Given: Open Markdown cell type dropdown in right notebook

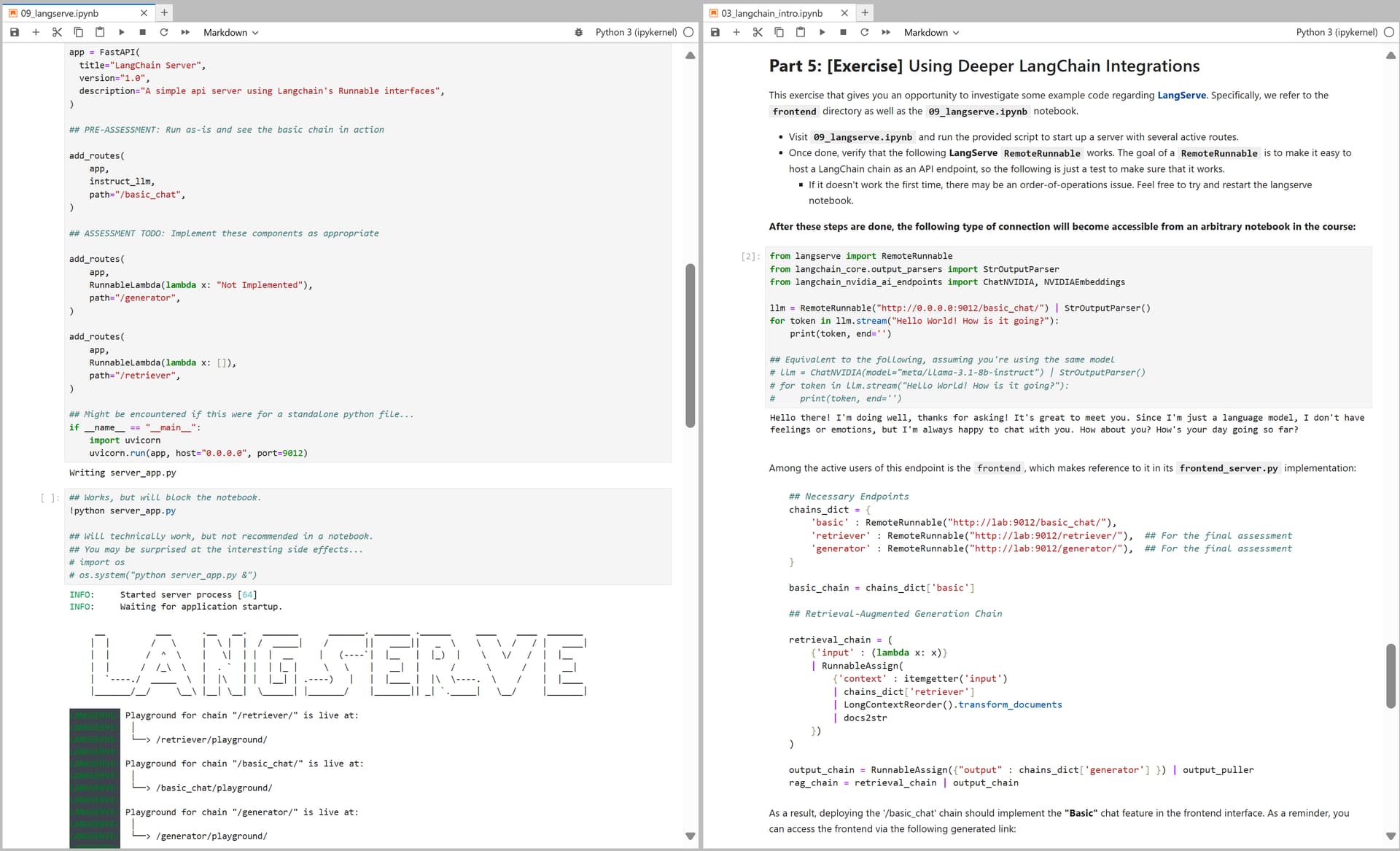Looking at the screenshot, I should tap(931, 32).
